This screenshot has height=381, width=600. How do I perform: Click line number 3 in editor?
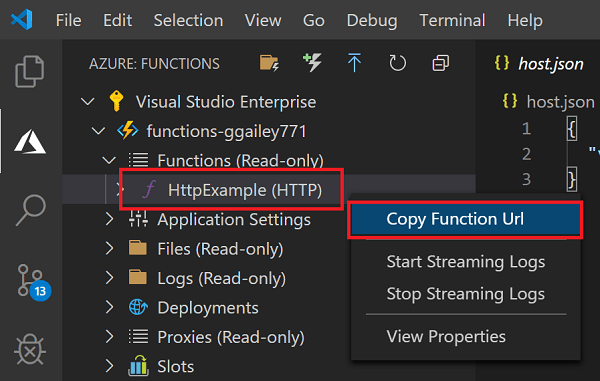click(x=527, y=179)
